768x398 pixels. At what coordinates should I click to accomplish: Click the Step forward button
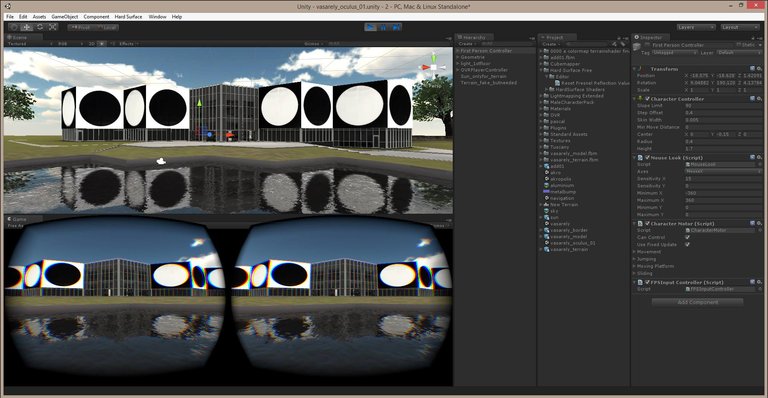pos(396,27)
